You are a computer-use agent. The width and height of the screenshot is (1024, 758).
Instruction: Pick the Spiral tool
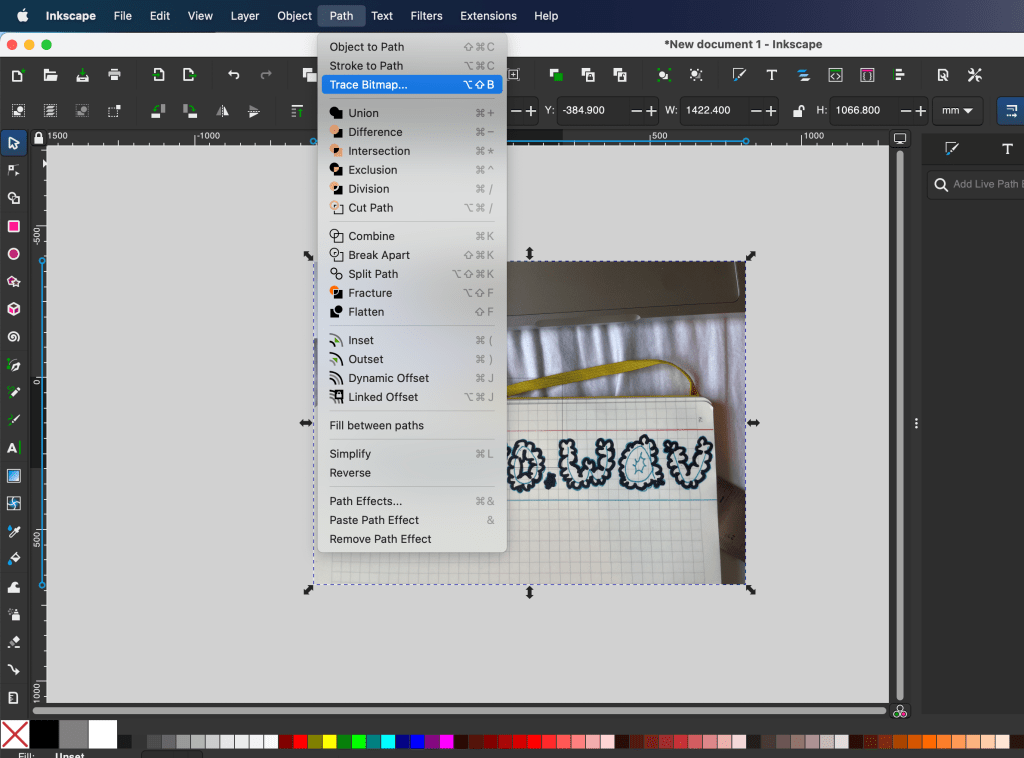click(x=14, y=337)
